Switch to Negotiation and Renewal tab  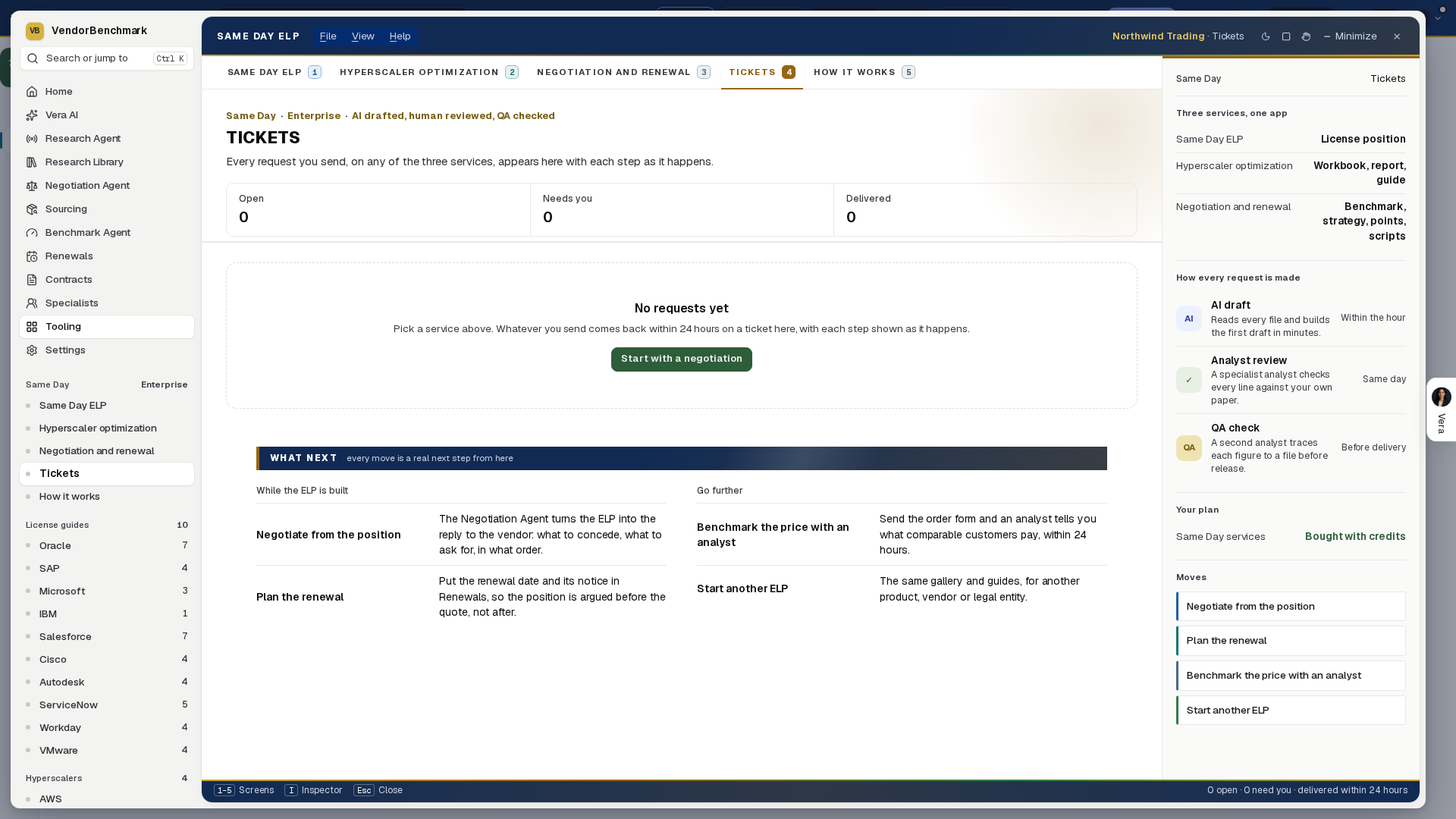coord(623,73)
